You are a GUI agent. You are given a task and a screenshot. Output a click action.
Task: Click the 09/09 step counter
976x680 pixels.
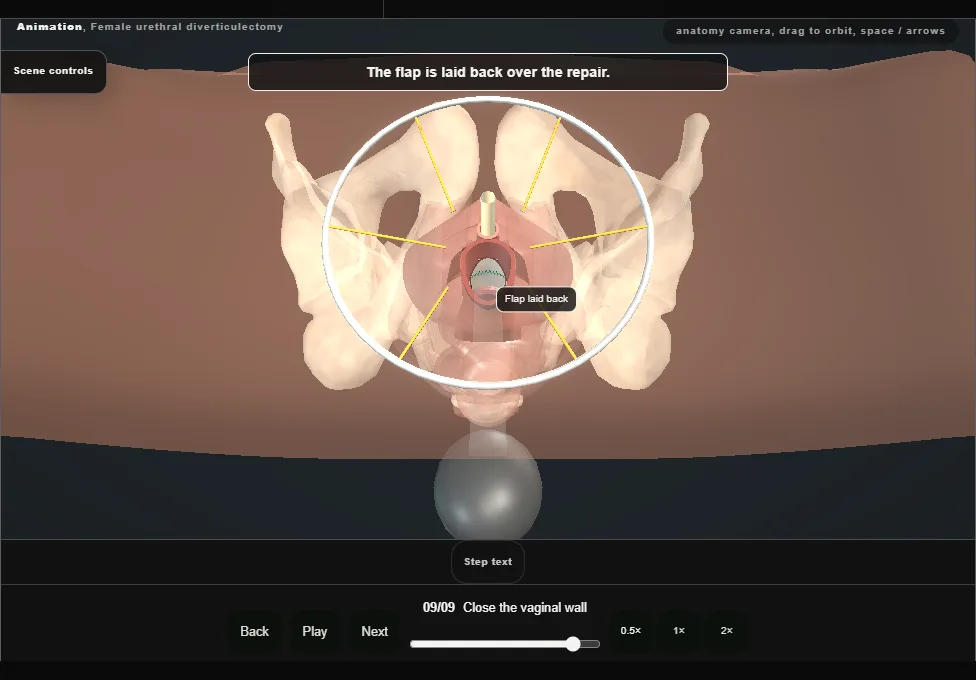coord(439,608)
